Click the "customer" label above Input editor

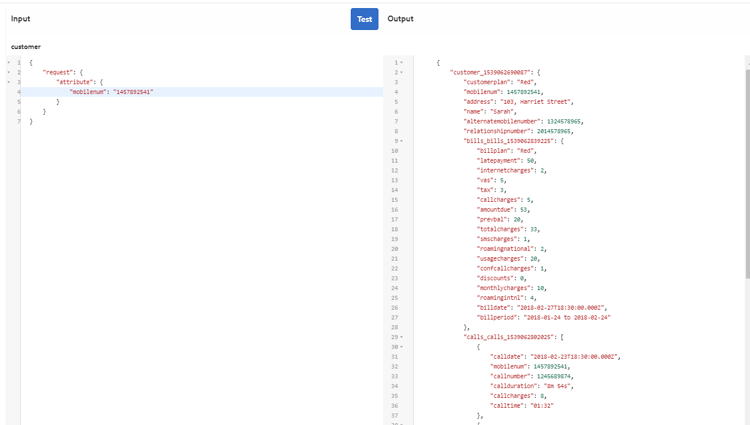coord(26,47)
